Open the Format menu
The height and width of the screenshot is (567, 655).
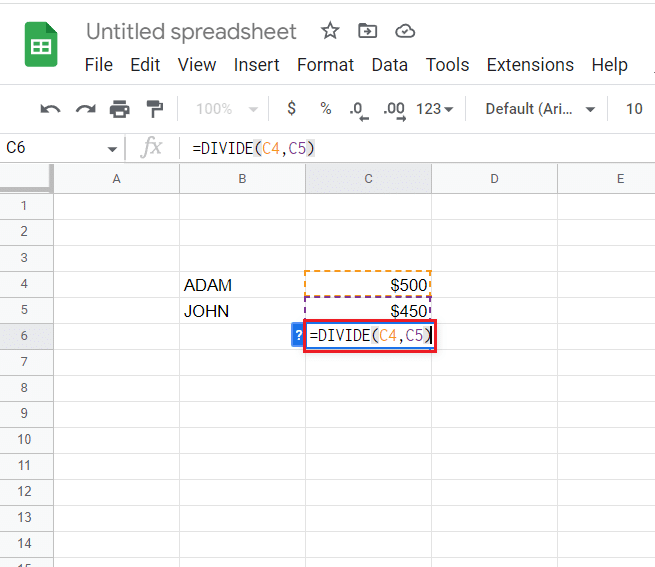(325, 65)
